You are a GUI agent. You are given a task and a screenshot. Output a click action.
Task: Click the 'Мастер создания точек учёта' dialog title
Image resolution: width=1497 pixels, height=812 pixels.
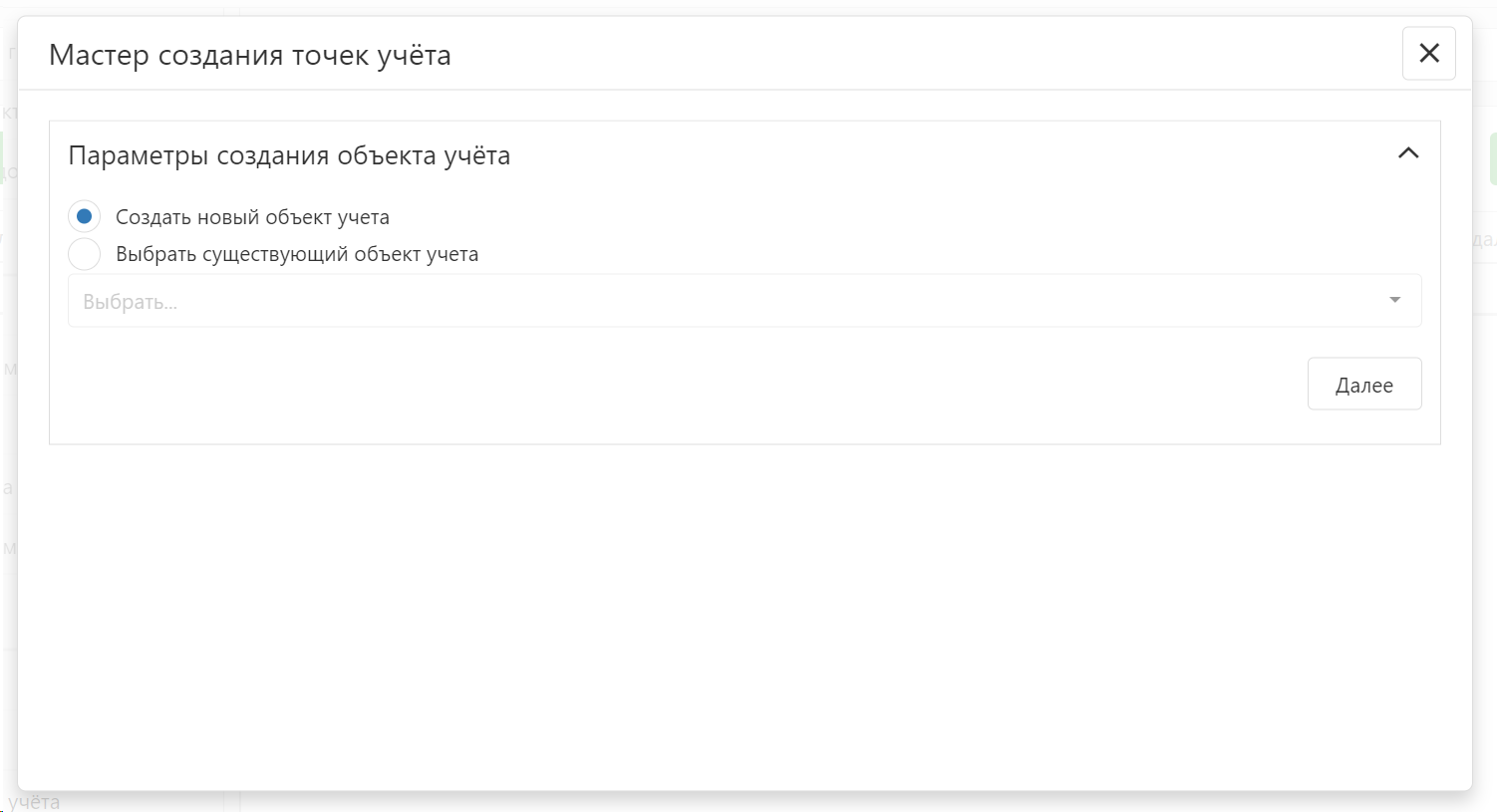[250, 55]
